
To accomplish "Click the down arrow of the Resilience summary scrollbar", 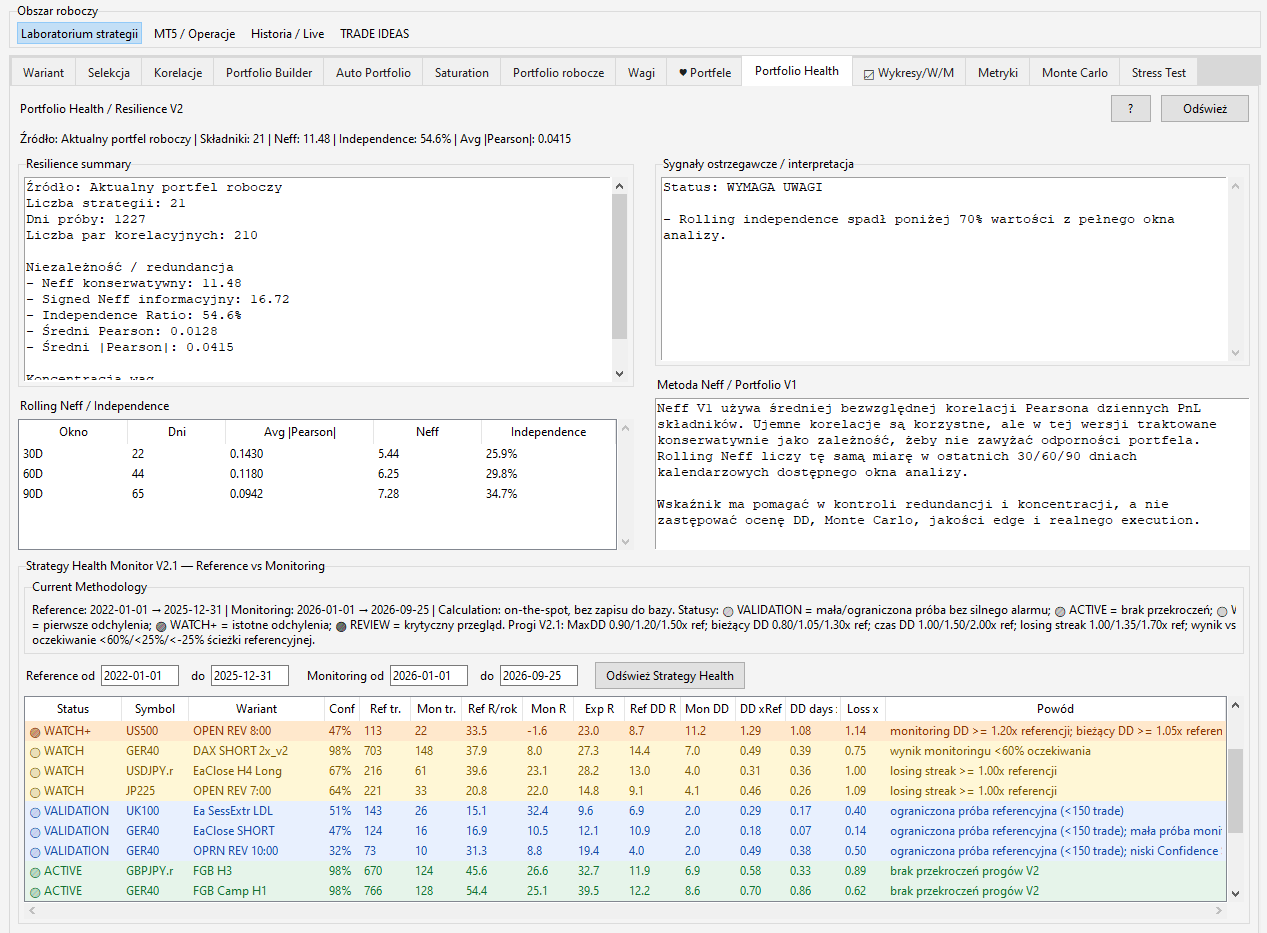I will [x=618, y=373].
